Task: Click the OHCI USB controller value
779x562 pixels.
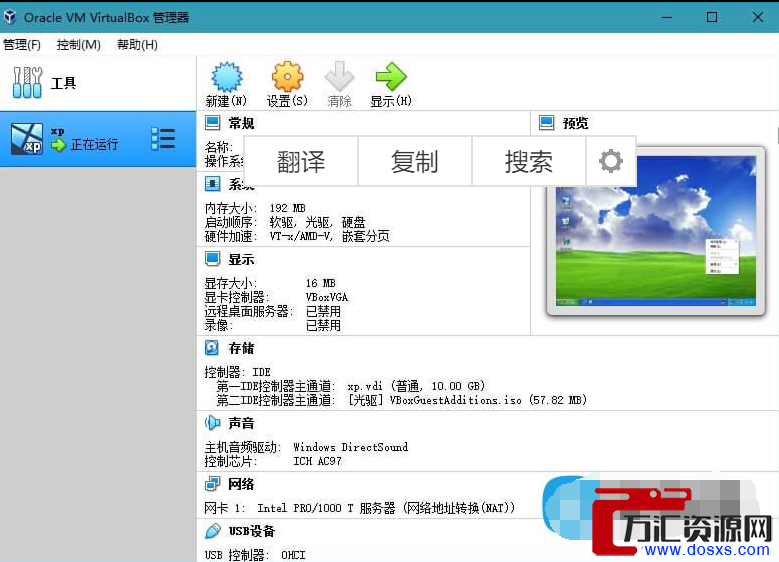Action: click(x=293, y=555)
